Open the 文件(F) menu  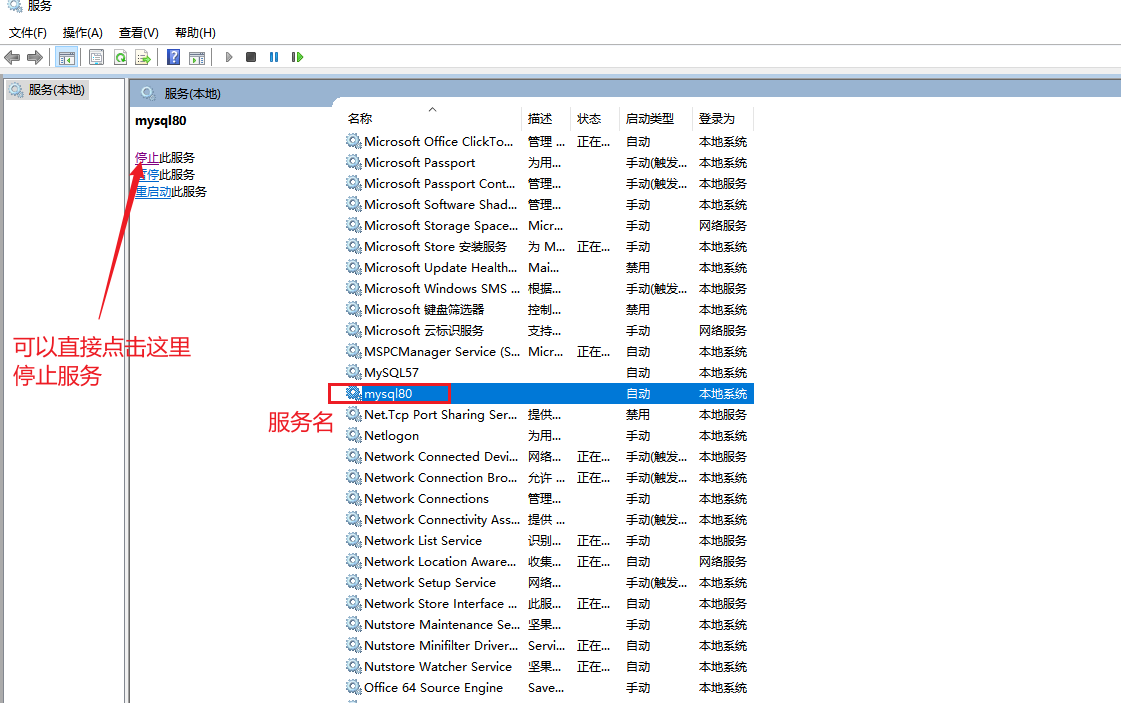[x=28, y=33]
